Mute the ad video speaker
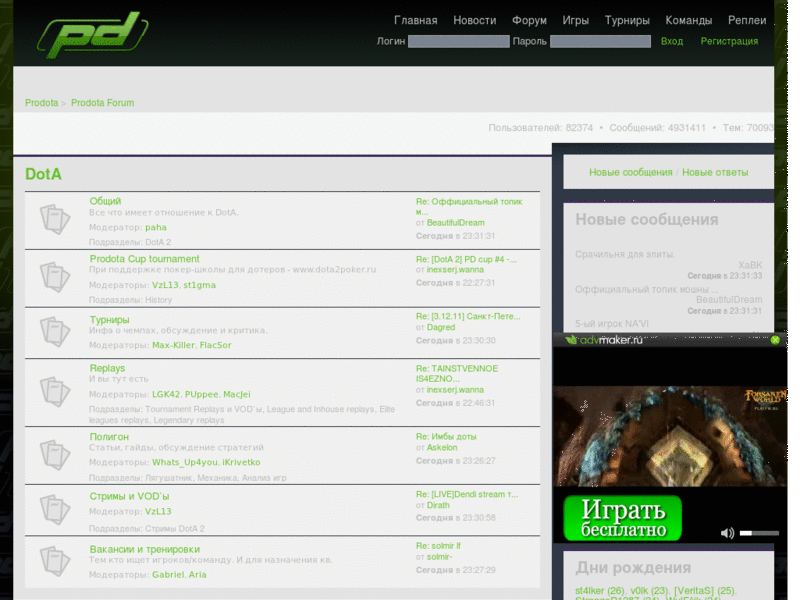The width and height of the screenshot is (800, 600). point(727,532)
